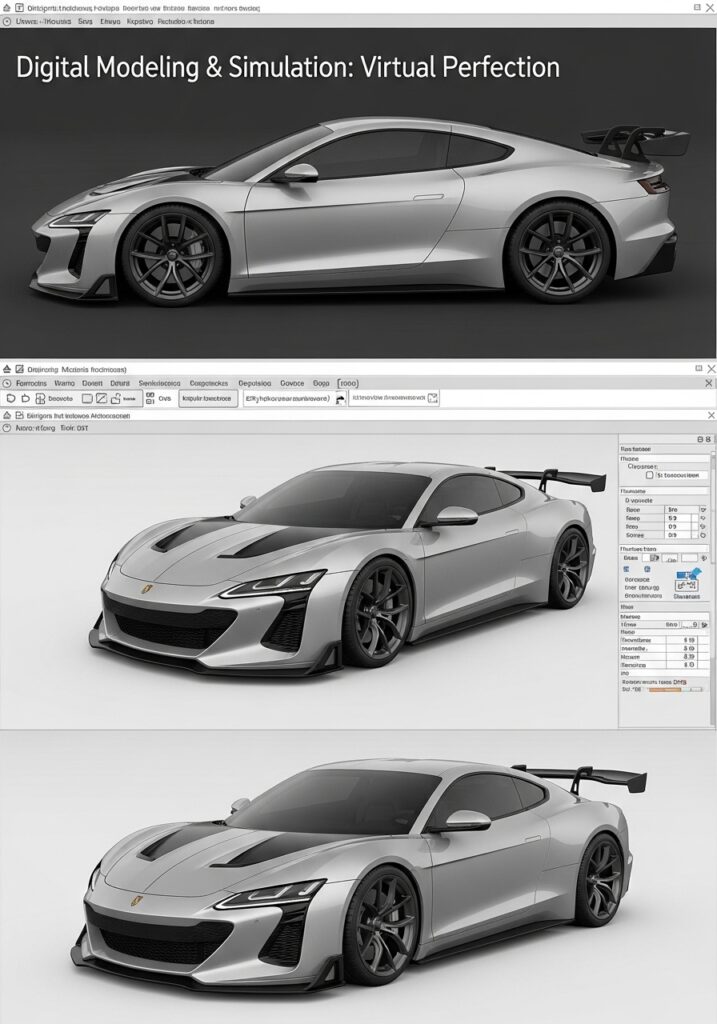The width and height of the screenshot is (717, 1024).
Task: Click the blue paint bucket icon in properties panel
Action: [x=695, y=574]
